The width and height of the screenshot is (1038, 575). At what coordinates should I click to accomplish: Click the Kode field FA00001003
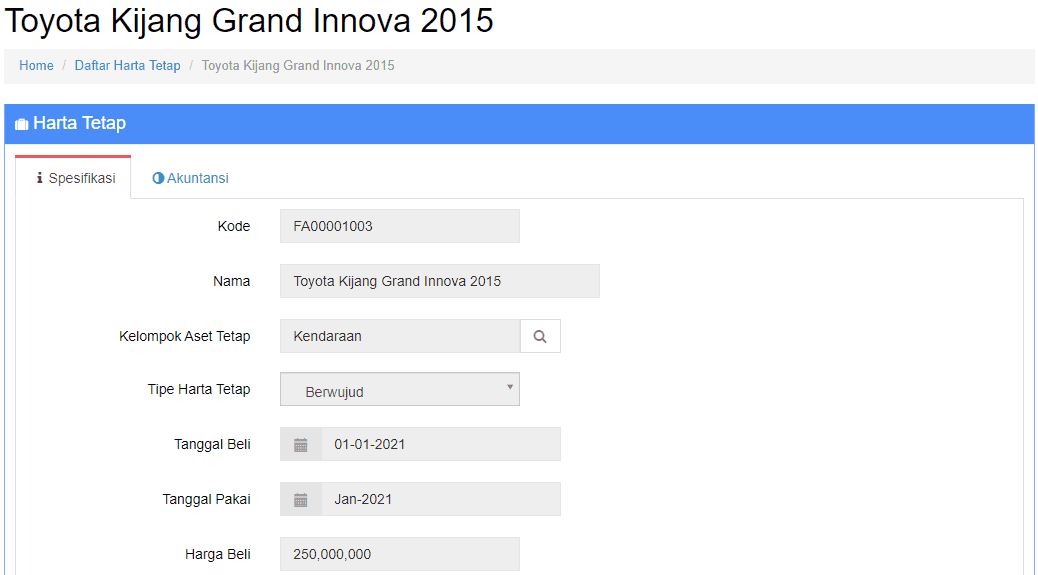tap(400, 226)
